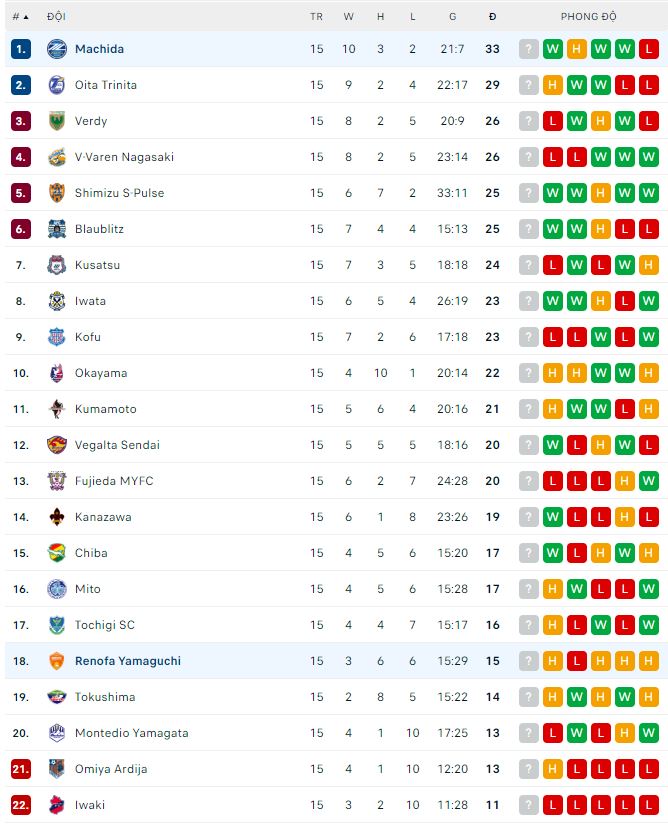Open the Montedio Yamagata team link
The width and height of the screenshot is (668, 827).
point(131,733)
